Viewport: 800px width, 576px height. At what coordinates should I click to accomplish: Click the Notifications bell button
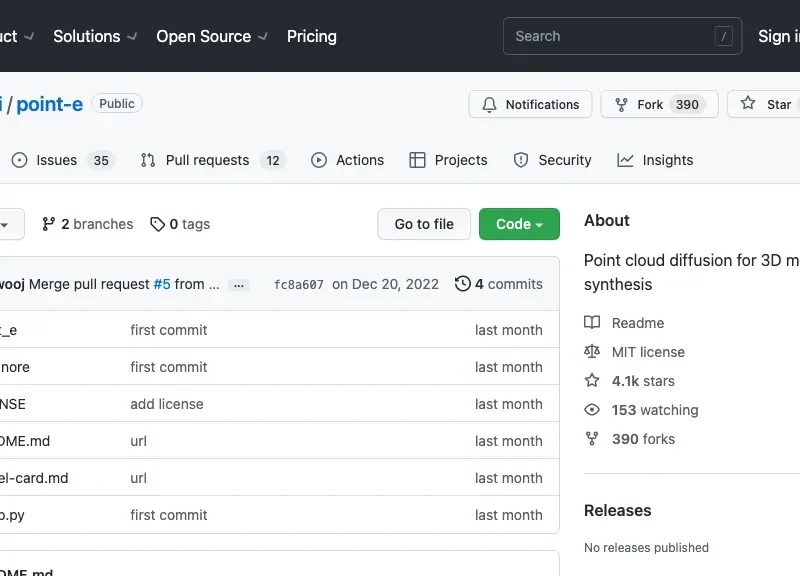click(530, 104)
